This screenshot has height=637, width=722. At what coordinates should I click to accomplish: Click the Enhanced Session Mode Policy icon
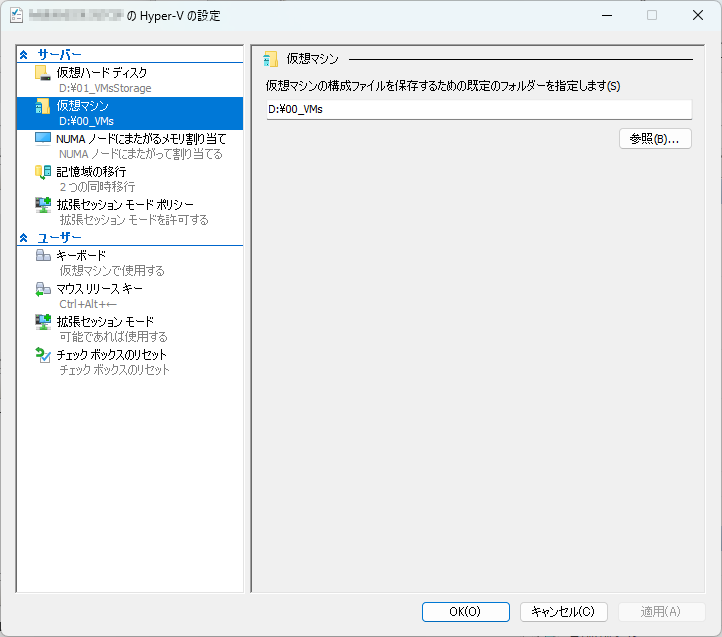[x=42, y=205]
